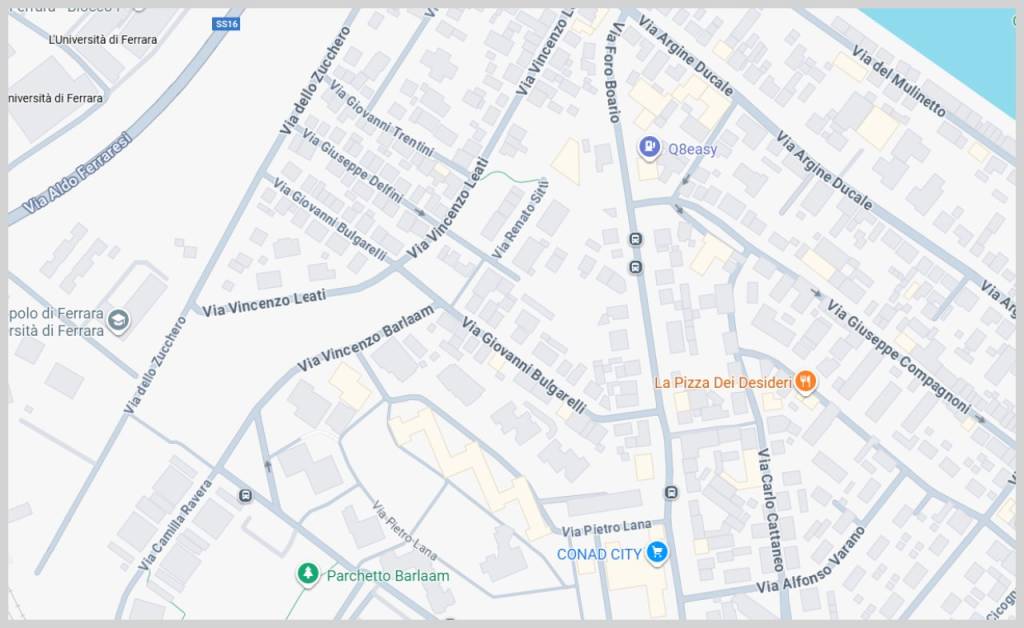The height and width of the screenshot is (628, 1024).
Task: Click the Q8easy fuel station pin
Action: click(x=649, y=148)
